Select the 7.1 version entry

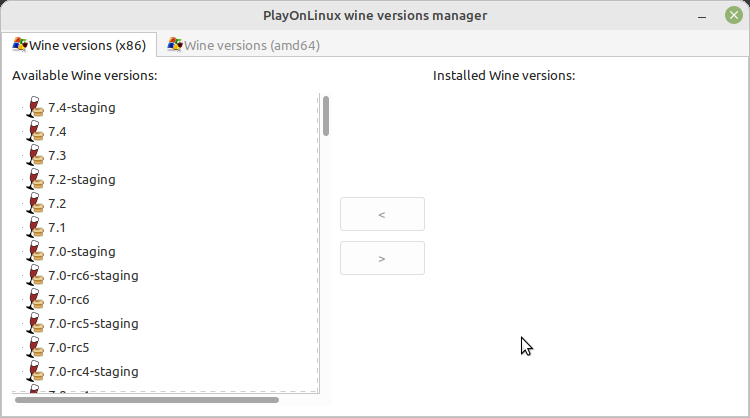[x=56, y=228]
